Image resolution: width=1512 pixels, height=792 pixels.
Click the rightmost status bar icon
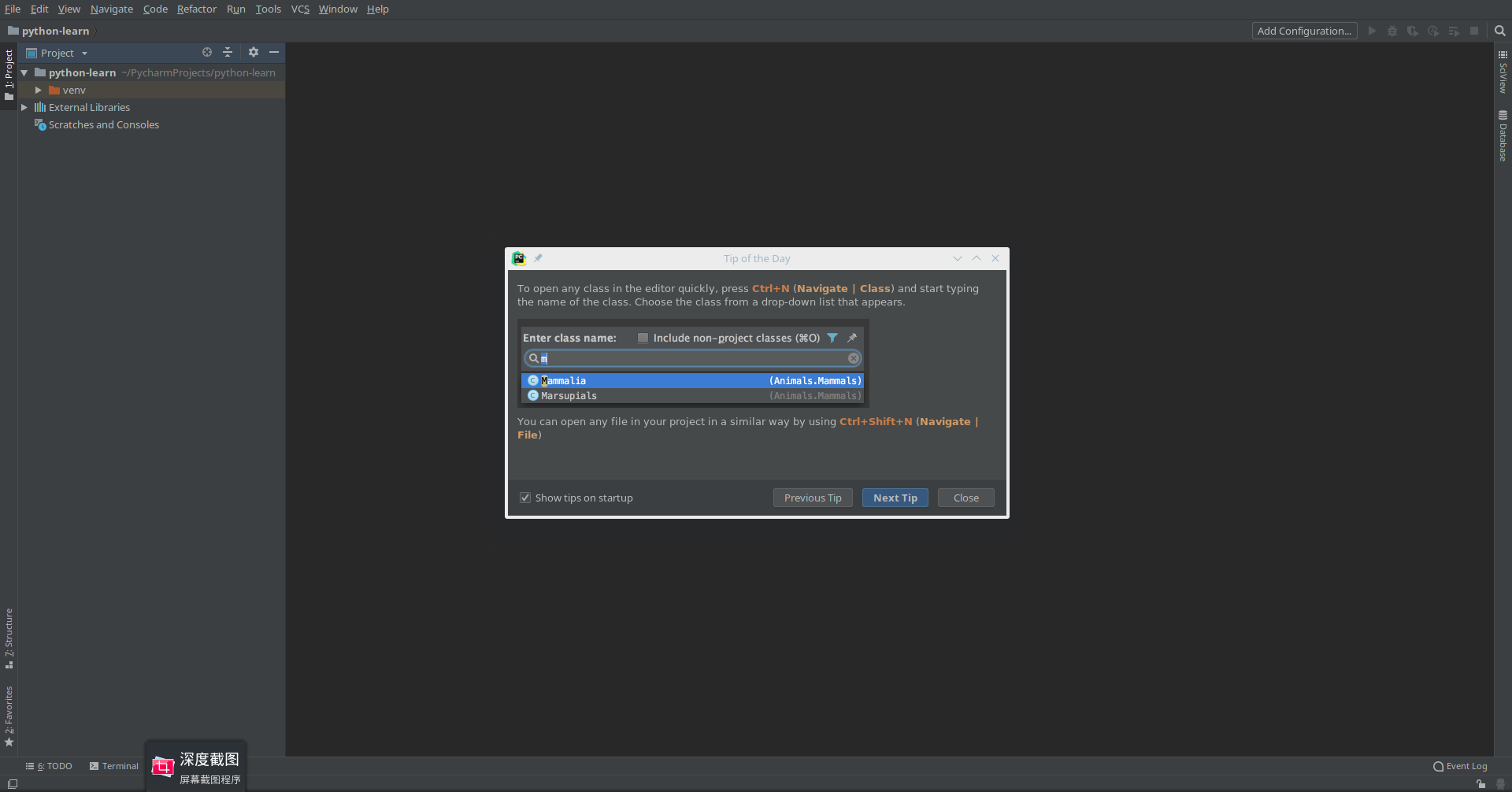click(x=1501, y=784)
